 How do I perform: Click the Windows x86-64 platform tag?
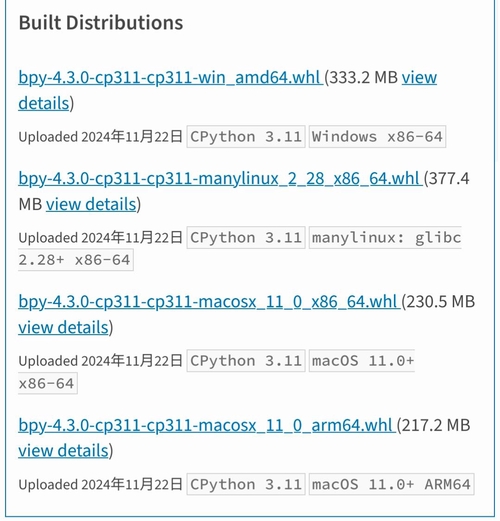377,137
